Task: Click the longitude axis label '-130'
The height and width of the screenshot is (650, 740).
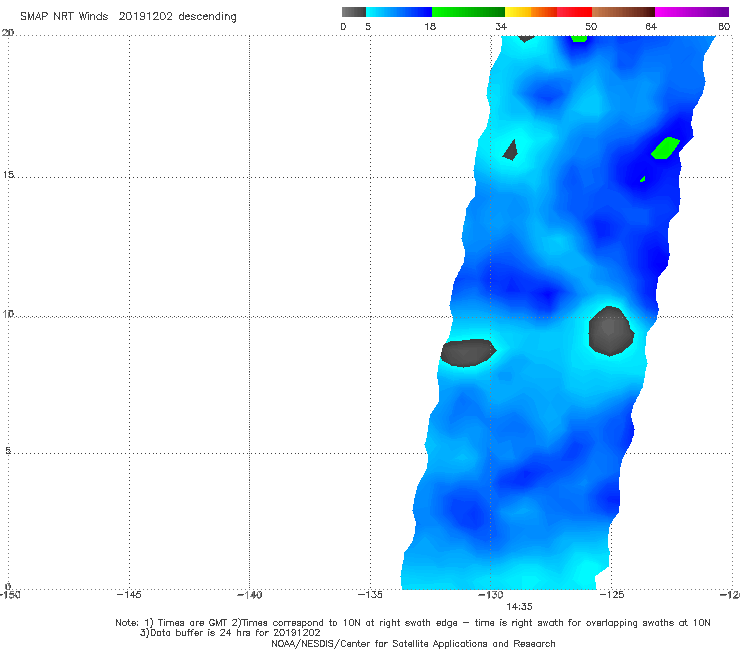Action: 491,595
